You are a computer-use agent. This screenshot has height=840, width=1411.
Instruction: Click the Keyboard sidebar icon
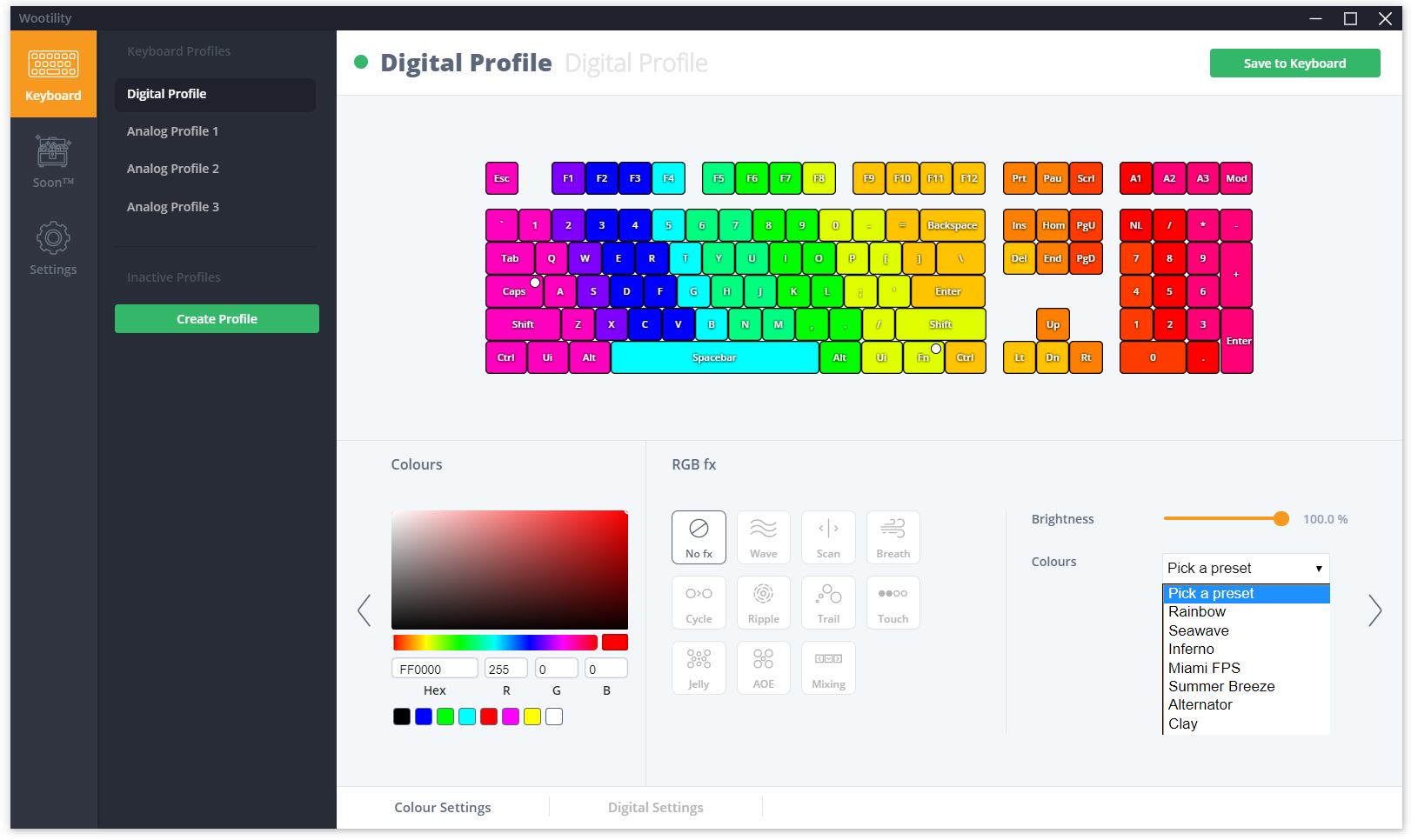(53, 75)
